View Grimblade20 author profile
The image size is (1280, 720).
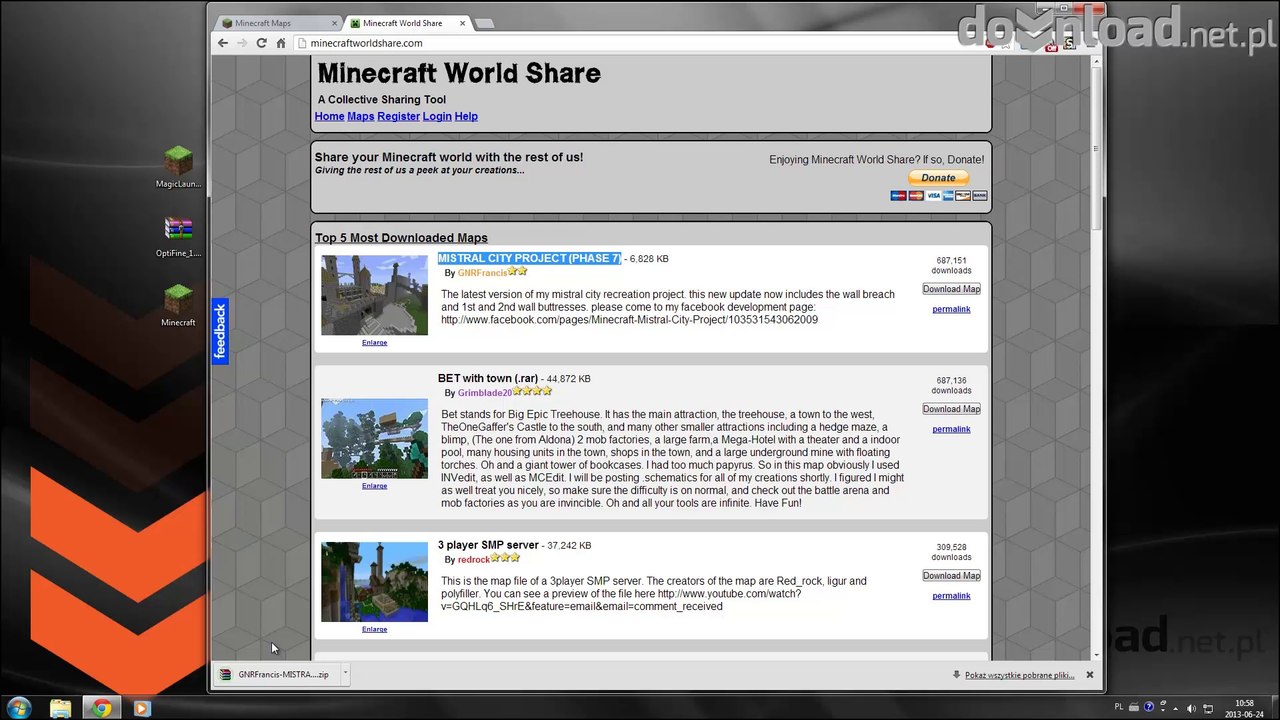pos(485,393)
